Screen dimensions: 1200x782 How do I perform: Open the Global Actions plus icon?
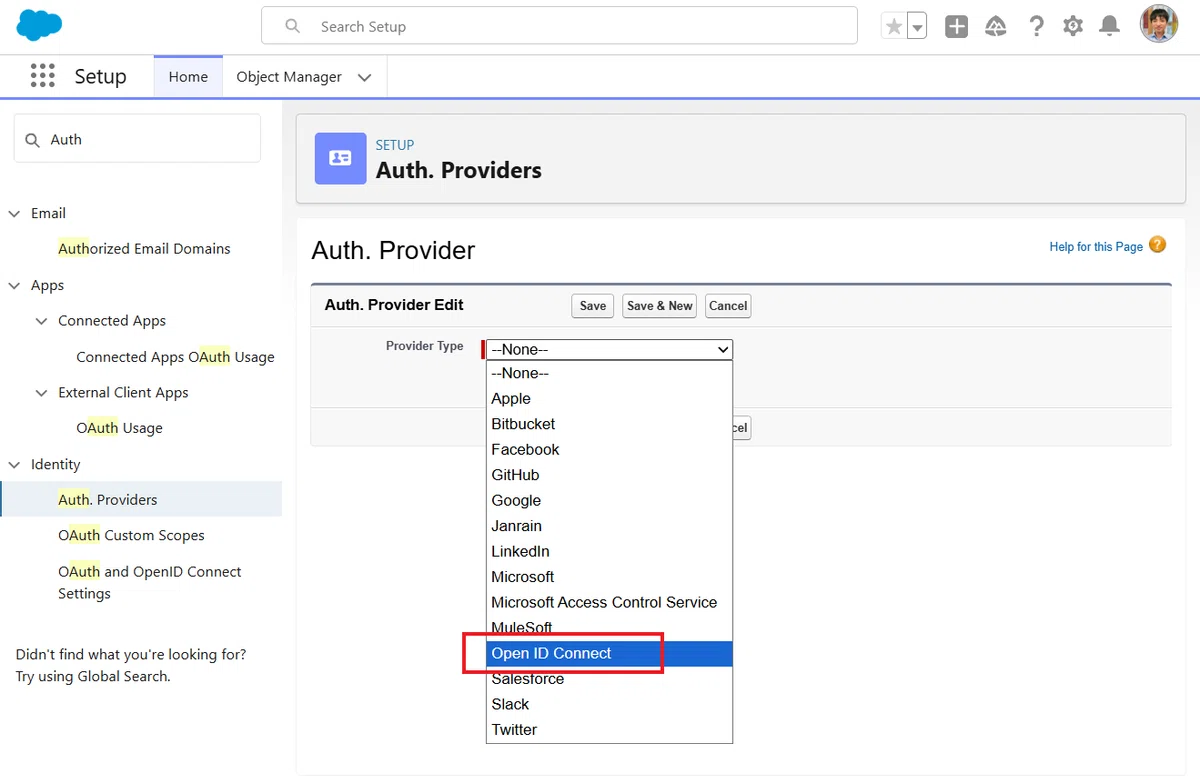click(x=957, y=27)
